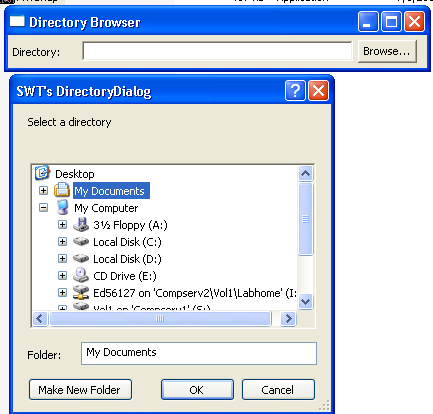This screenshot has width=433, height=414.
Task: Select My Computer in the tree
Action: (106, 208)
